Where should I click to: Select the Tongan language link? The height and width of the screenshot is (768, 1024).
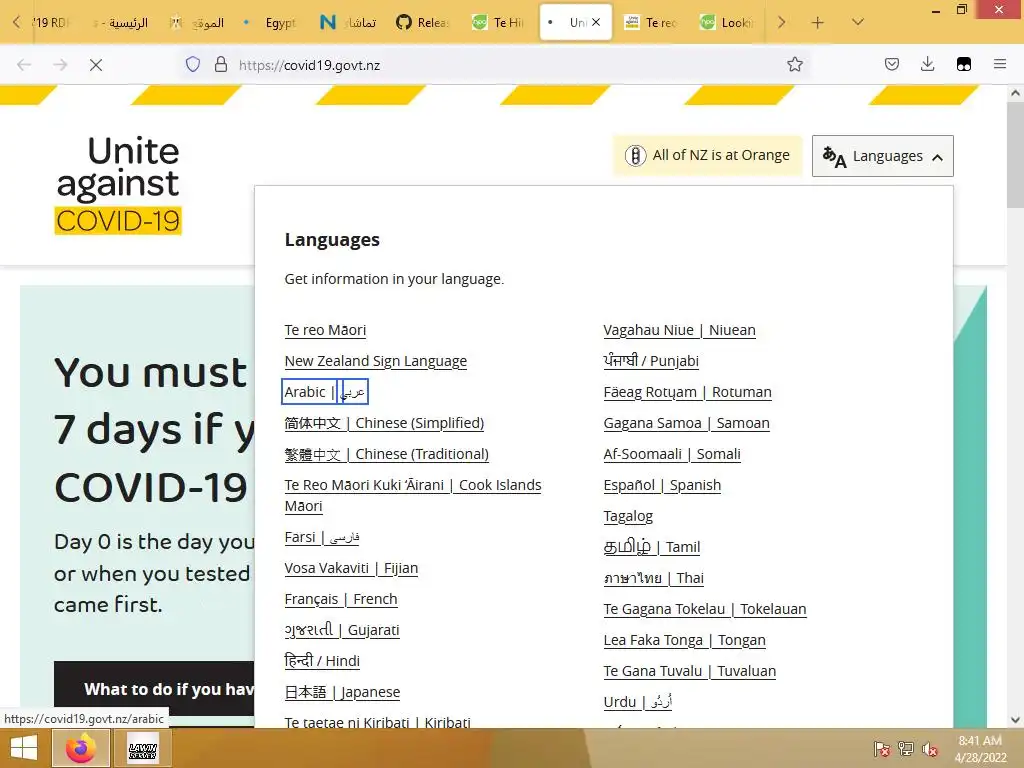684,640
